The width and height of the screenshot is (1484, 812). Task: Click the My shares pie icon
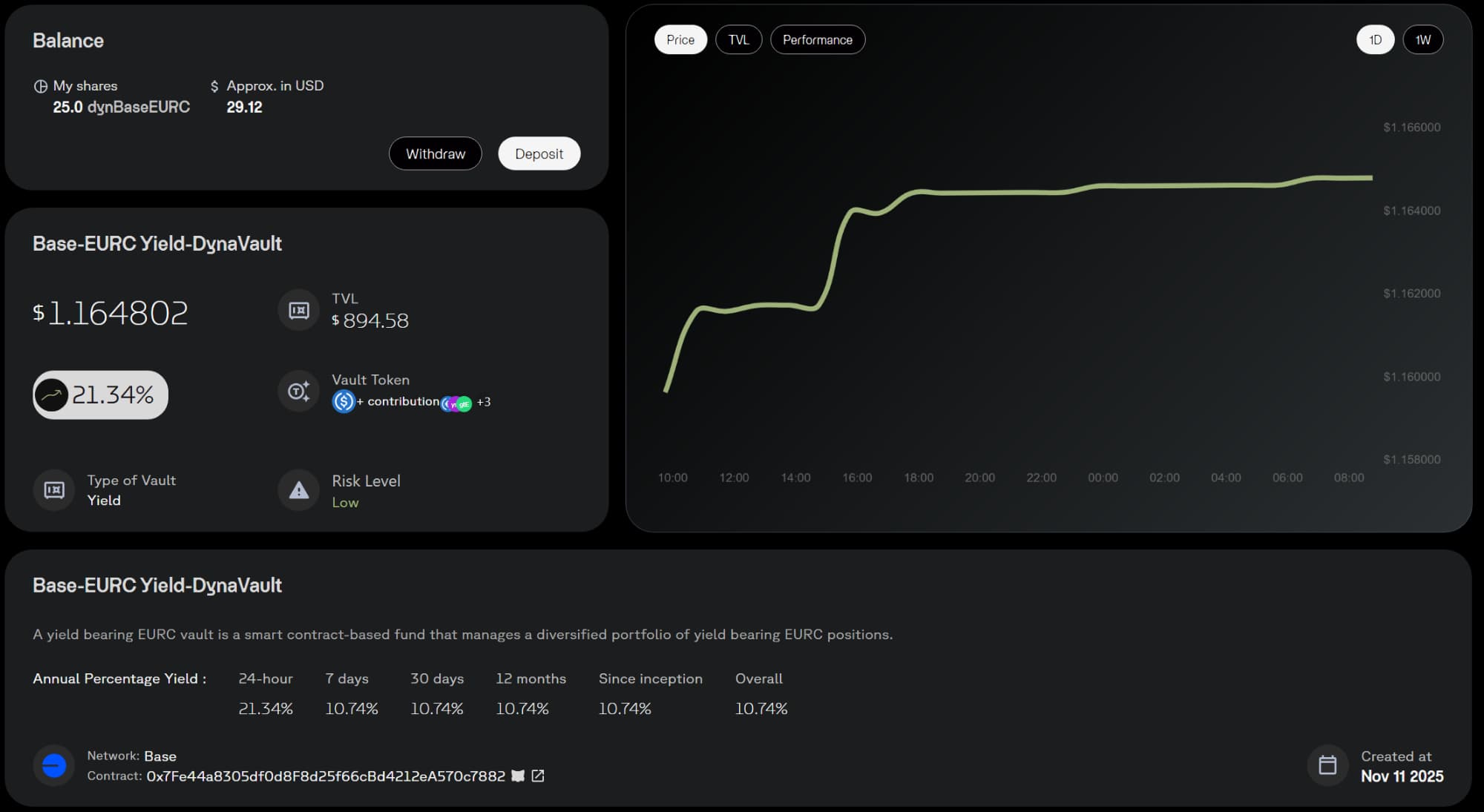[40, 86]
